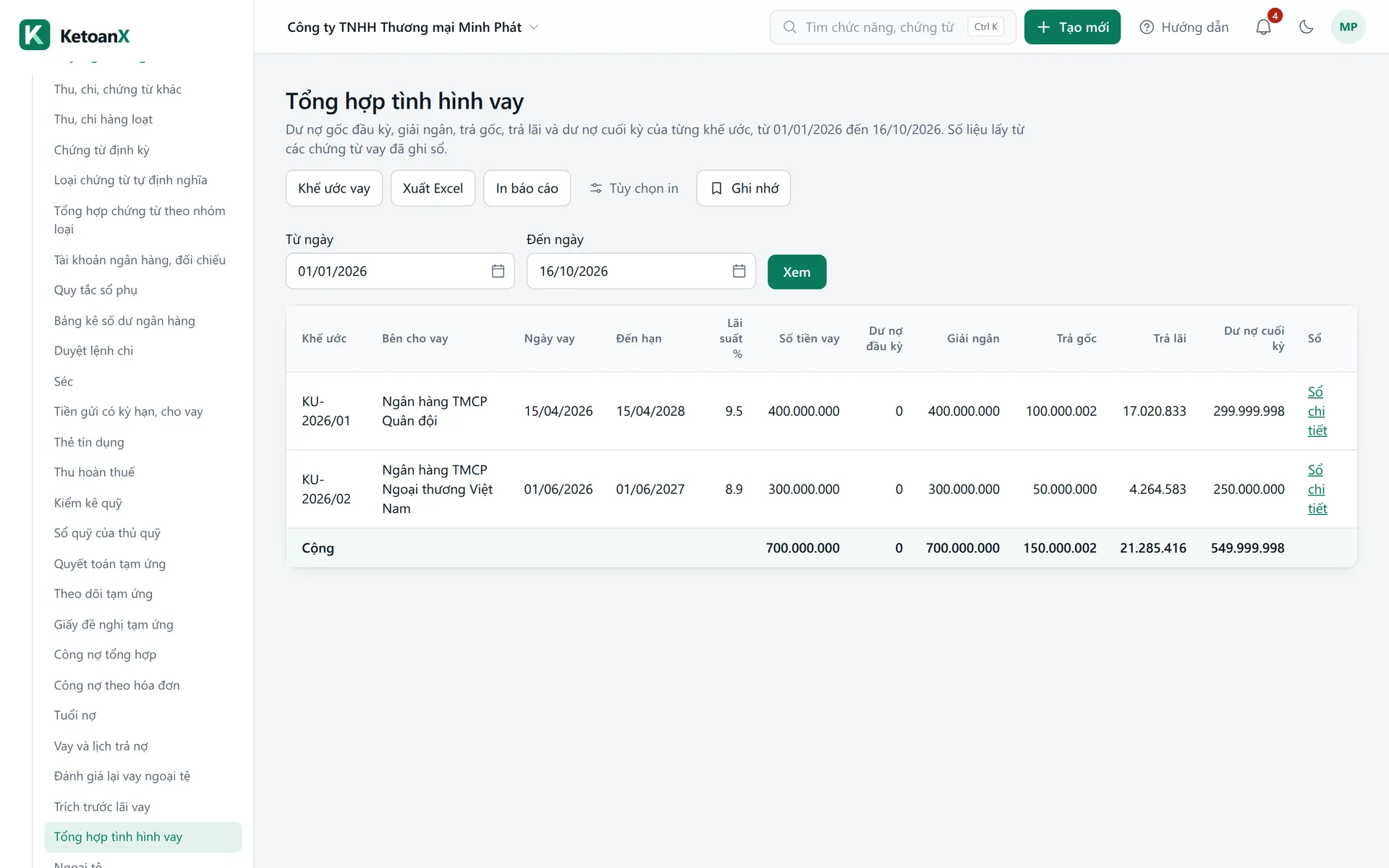Open Bảng kê số dư ngân hàng
Image resolution: width=1389 pixels, height=868 pixels.
coord(124,320)
